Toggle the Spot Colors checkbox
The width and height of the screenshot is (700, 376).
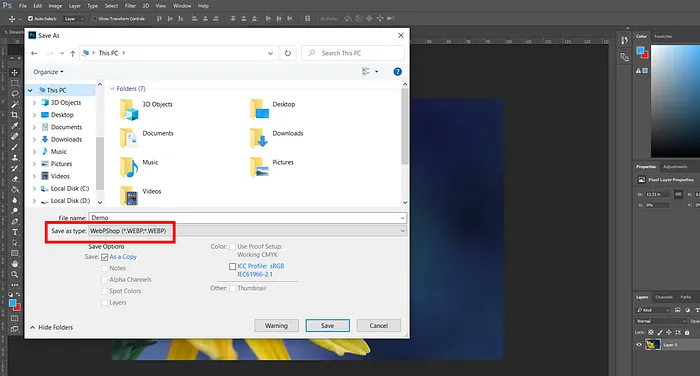point(104,291)
